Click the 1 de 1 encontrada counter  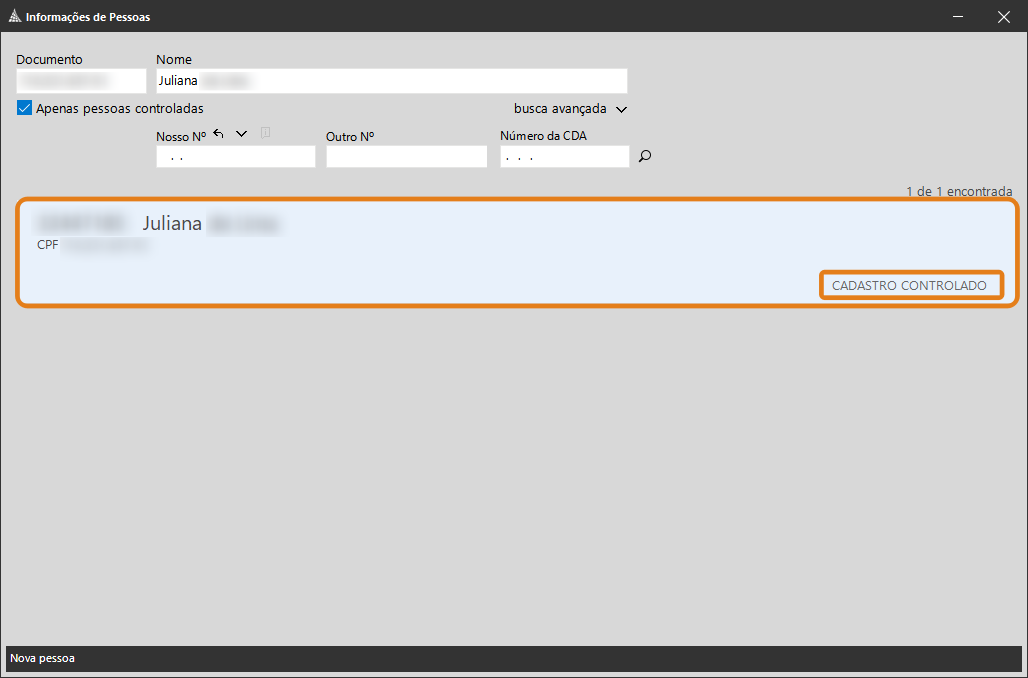pos(958,191)
